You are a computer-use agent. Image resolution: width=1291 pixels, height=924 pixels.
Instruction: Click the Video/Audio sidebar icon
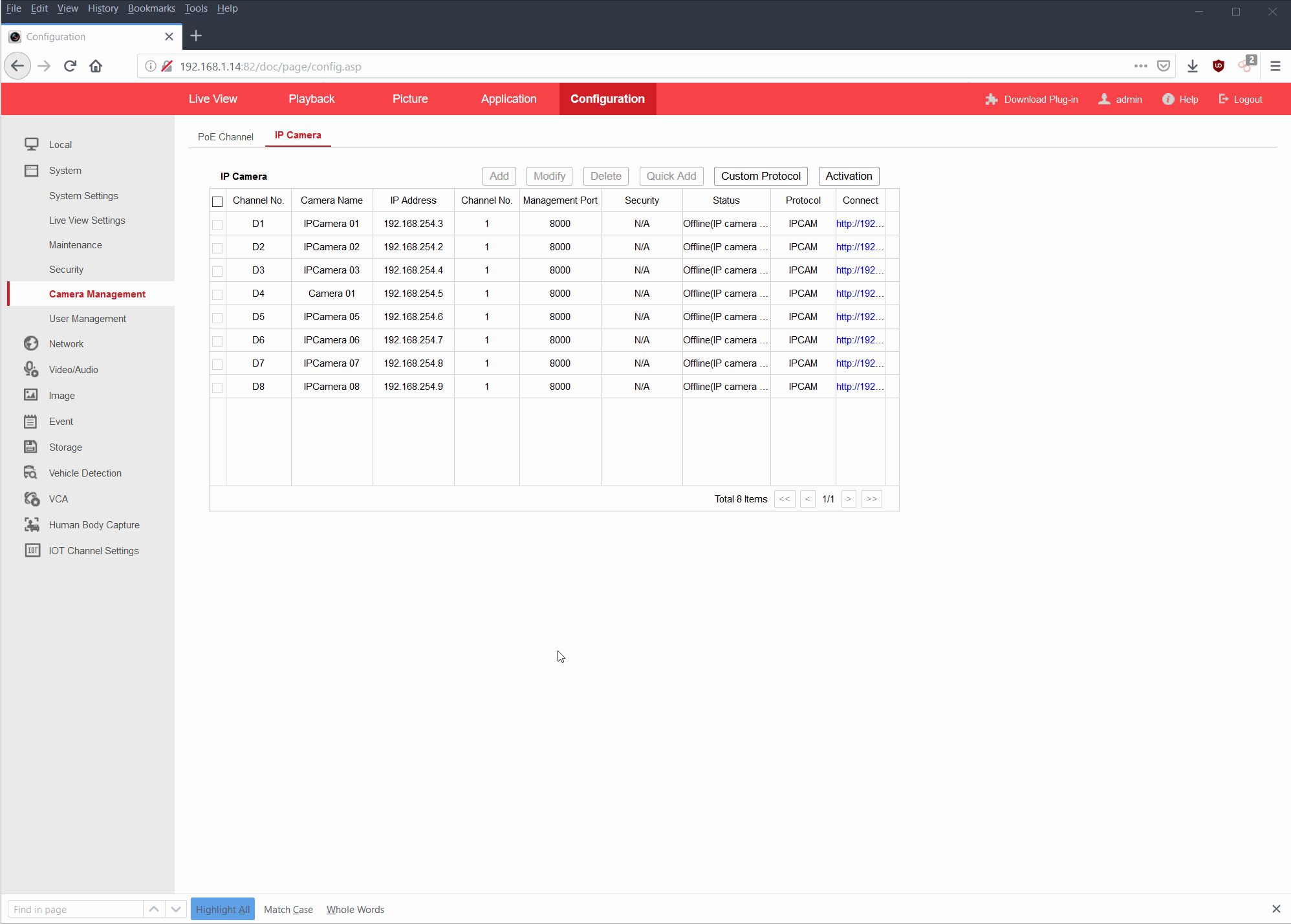point(30,369)
